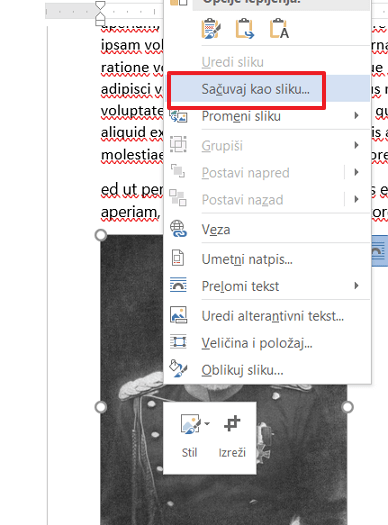Open Prelomi tekst menu entry
This screenshot has width=388, height=525.
268,286
